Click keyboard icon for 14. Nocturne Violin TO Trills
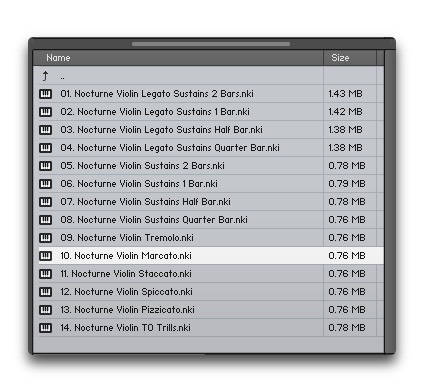This screenshot has height=391, width=424. 45,328
